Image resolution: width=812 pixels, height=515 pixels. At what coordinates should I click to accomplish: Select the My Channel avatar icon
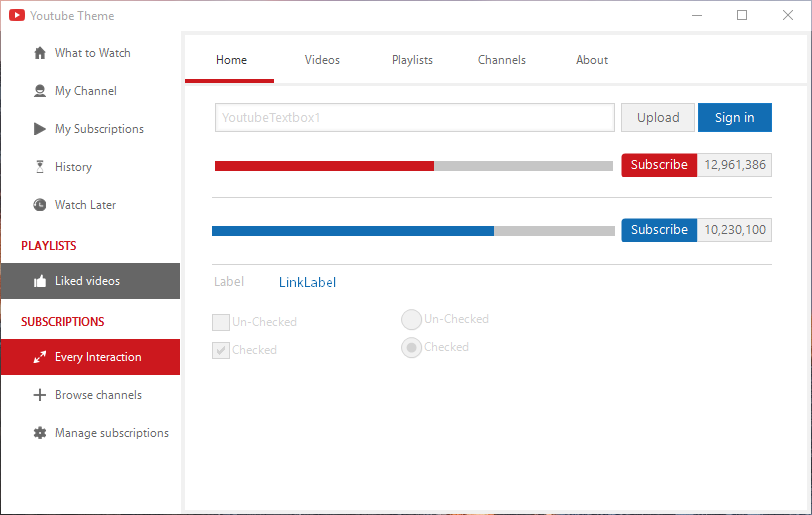(40, 91)
